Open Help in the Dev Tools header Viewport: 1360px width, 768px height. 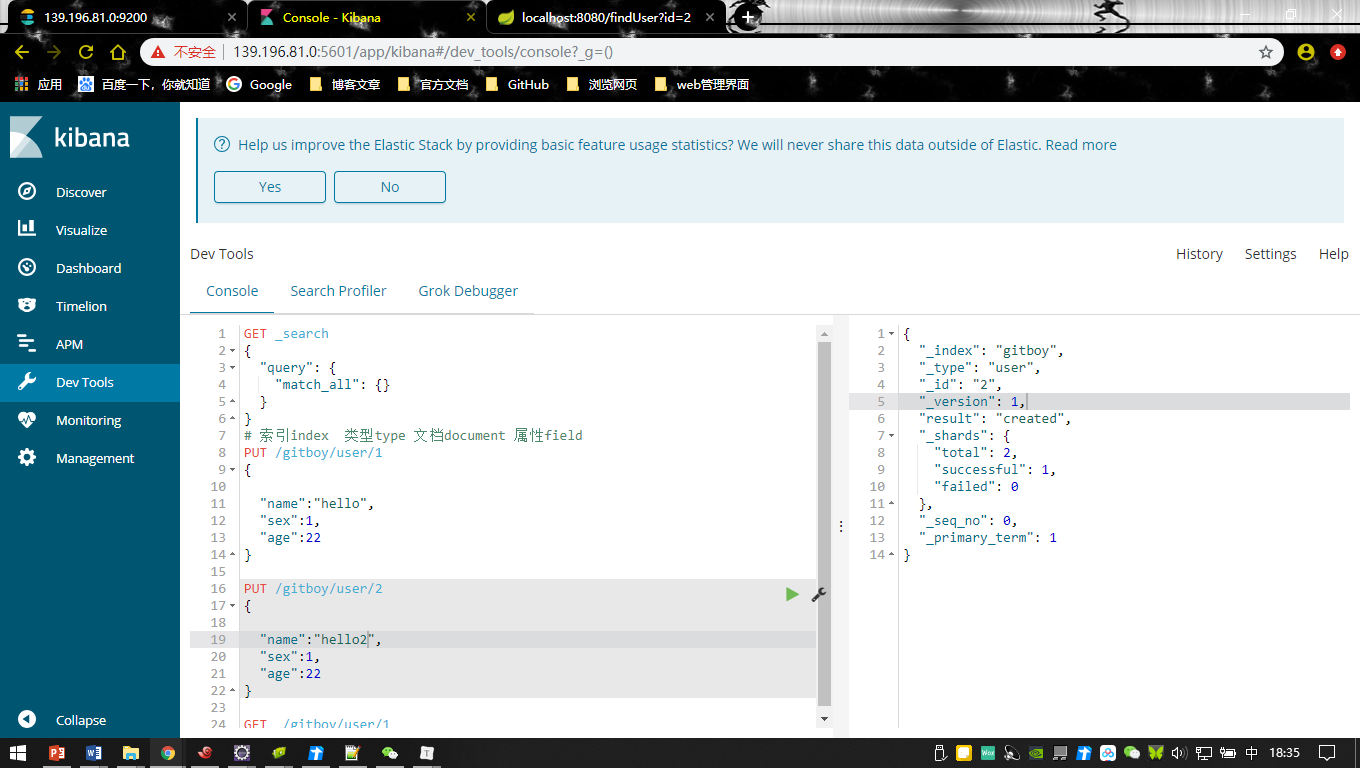coord(1333,254)
